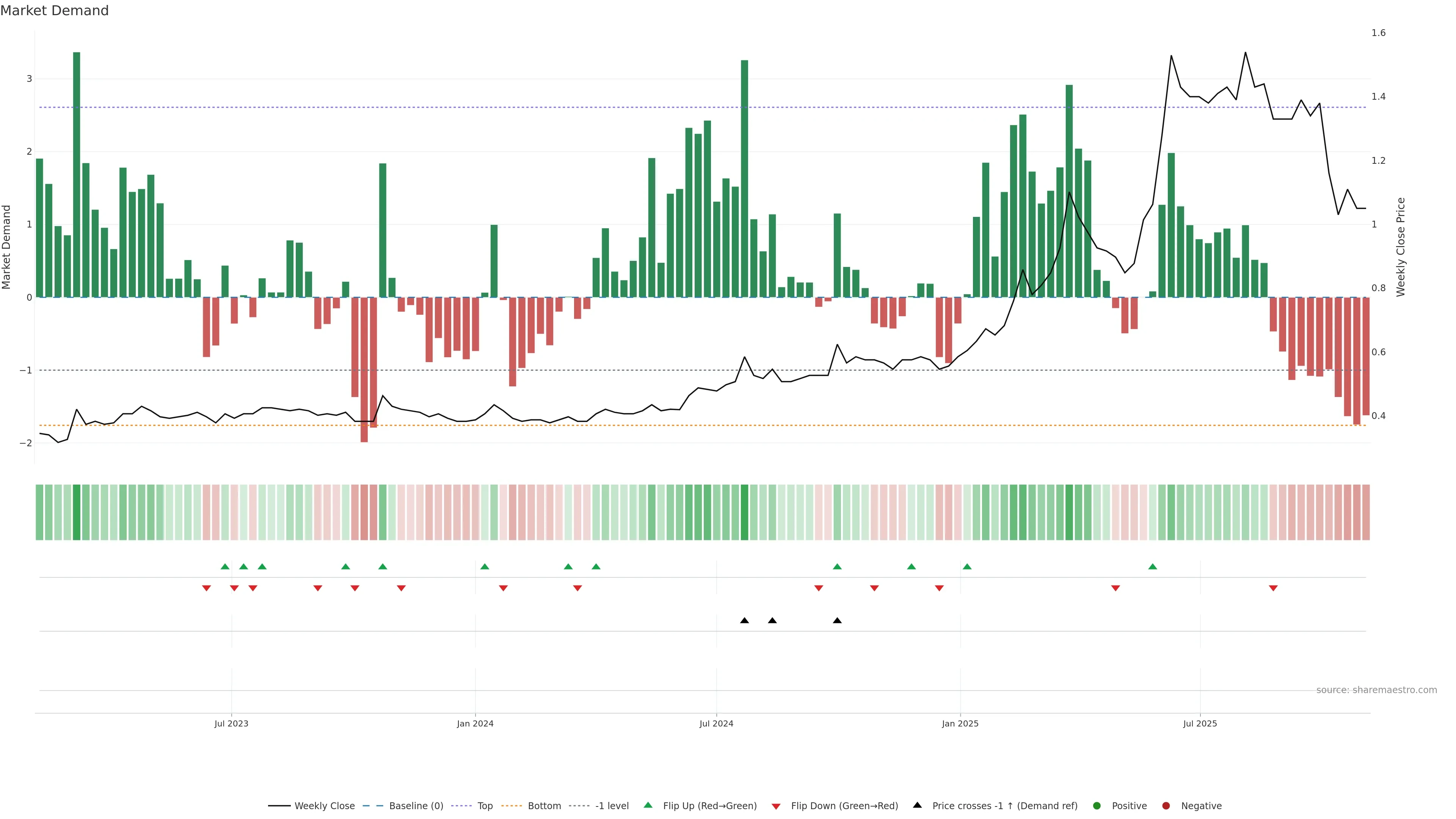Image resolution: width=1456 pixels, height=819 pixels.
Task: Toggle the -1 level legend item
Action: click(612, 806)
